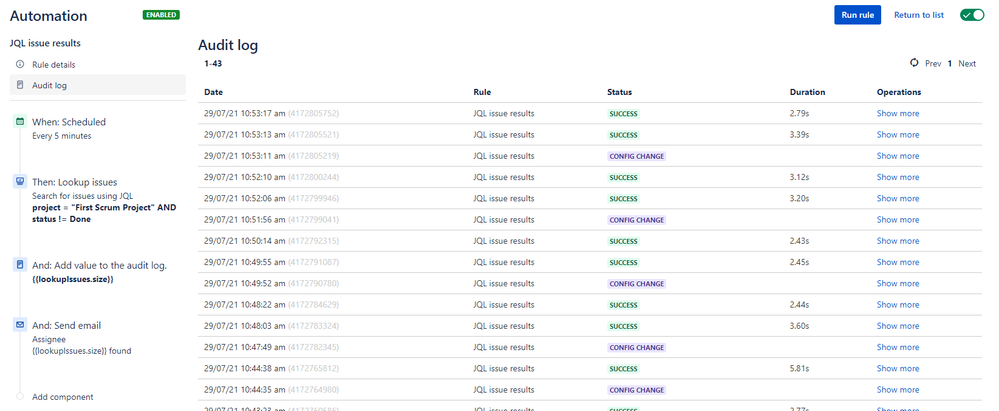The width and height of the screenshot is (999, 411).
Task: Click Return to list link
Action: [919, 15]
